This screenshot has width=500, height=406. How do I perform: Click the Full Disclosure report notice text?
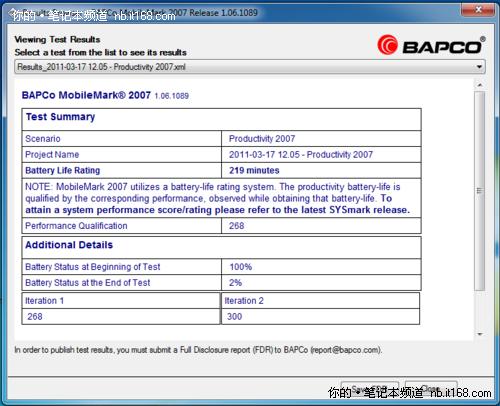tap(198, 350)
